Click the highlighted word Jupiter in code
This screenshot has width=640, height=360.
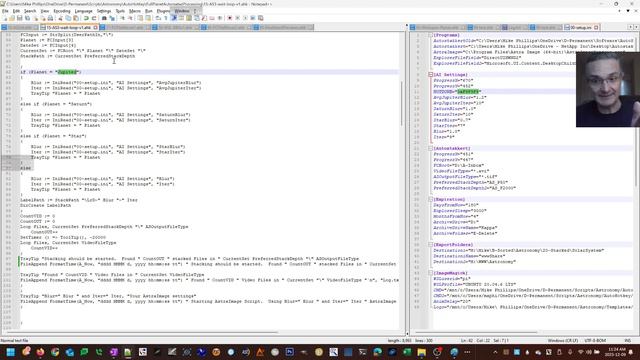coord(67,72)
